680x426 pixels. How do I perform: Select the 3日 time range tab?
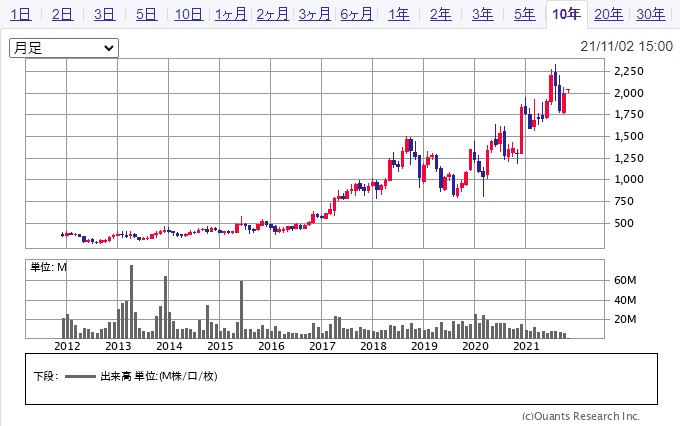coord(104,14)
